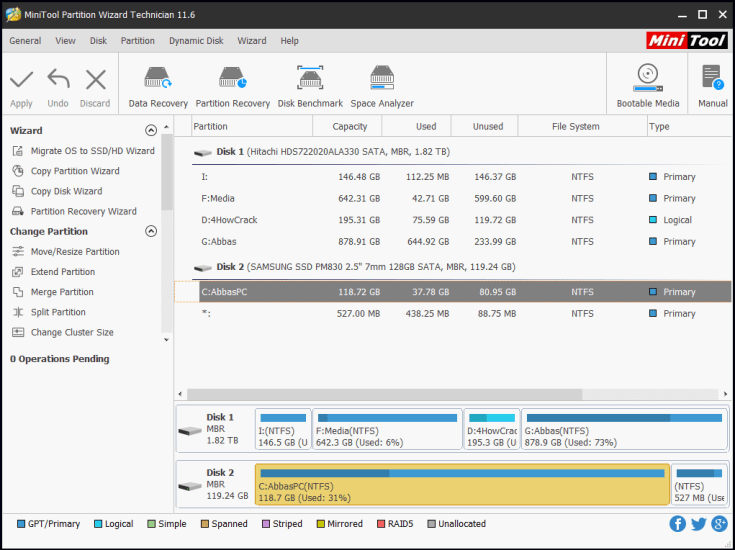Select G:Abbas(NTFS) block in disk map
Image resolution: width=735 pixels, height=550 pixels.
pos(624,429)
